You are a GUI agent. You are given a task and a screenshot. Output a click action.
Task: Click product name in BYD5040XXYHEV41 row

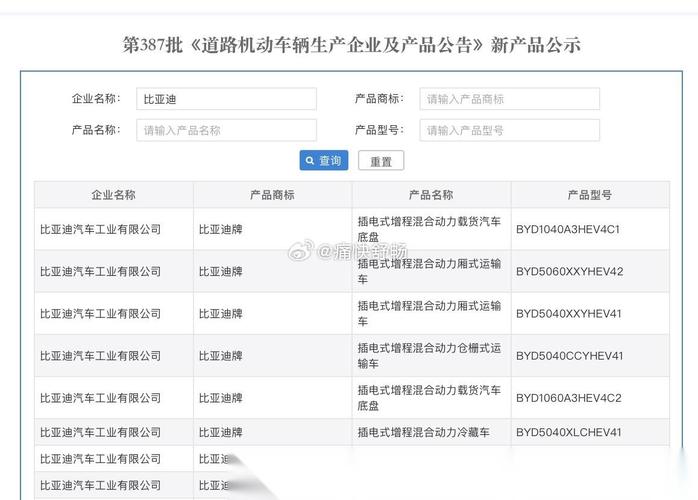(x=429, y=313)
